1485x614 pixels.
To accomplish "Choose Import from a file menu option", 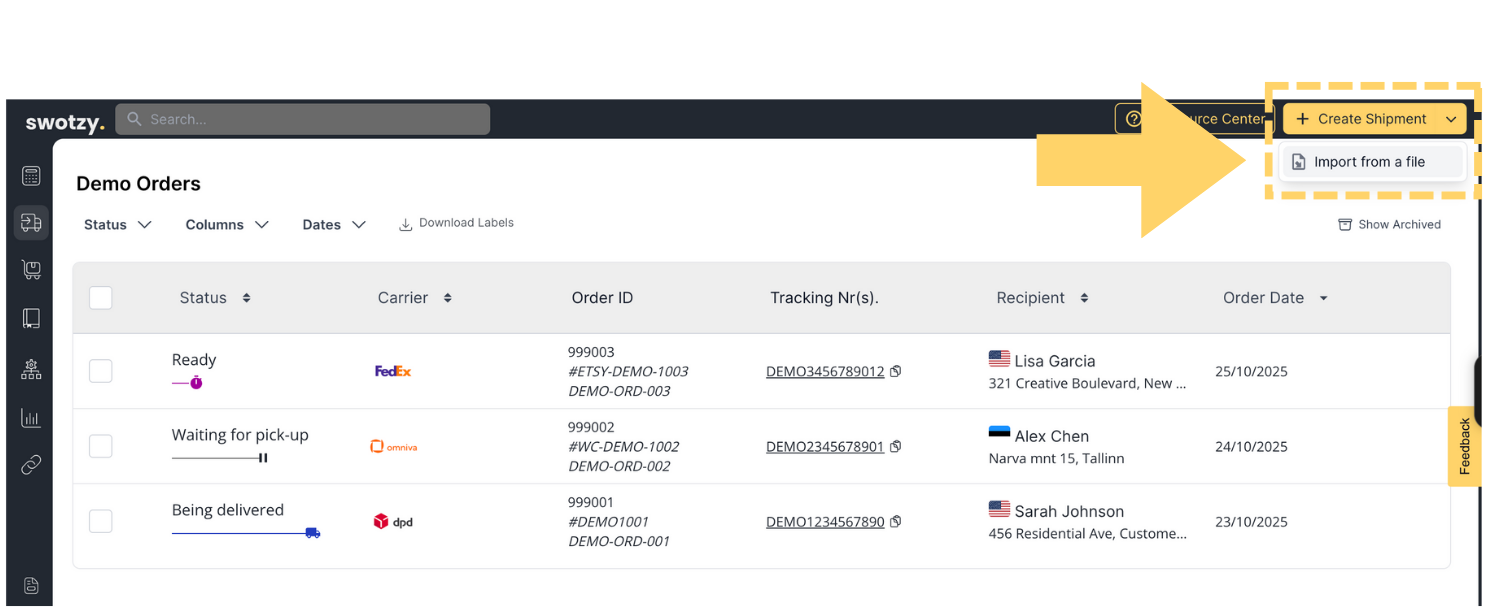I will pyautogui.click(x=1369, y=162).
